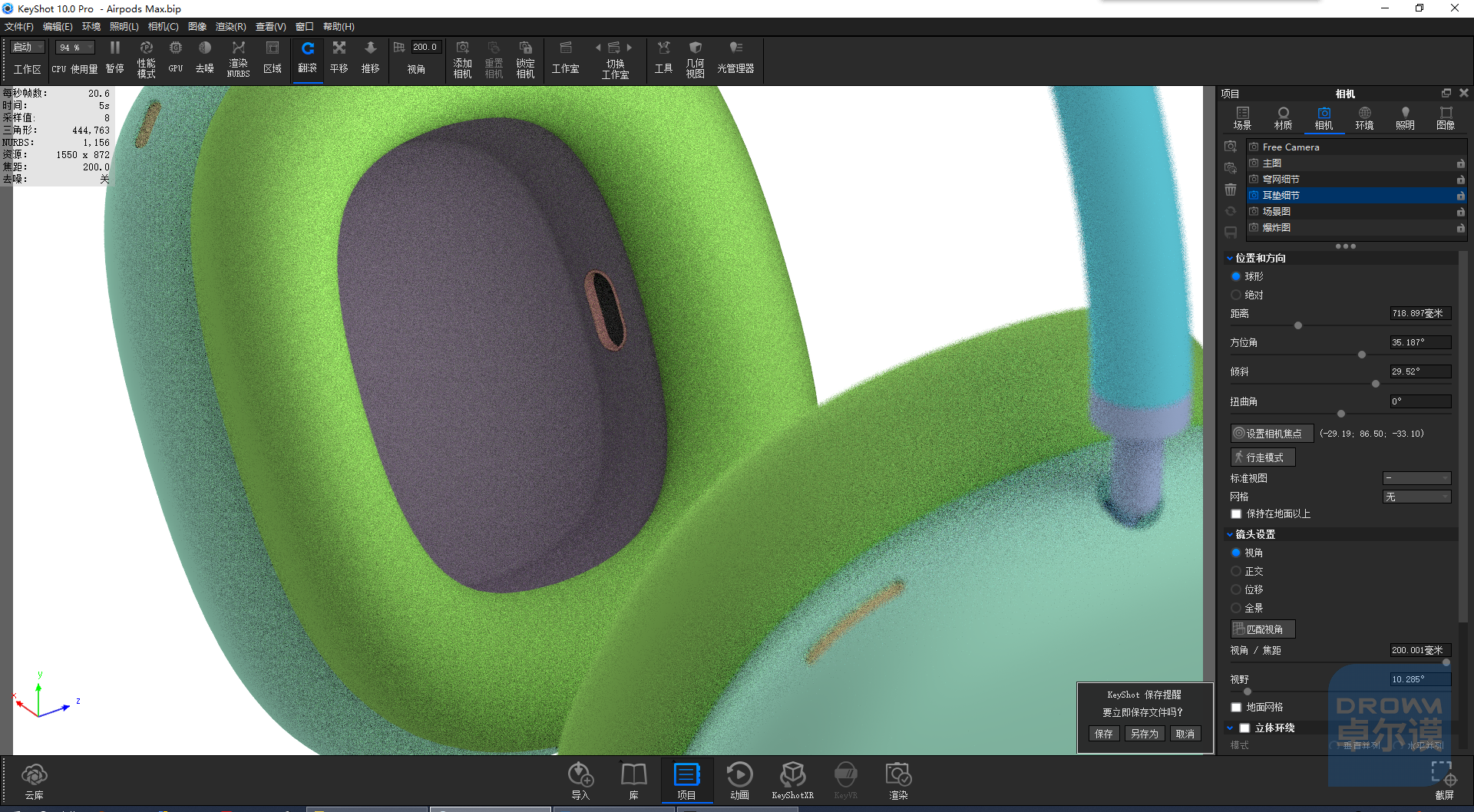Click the Distance (距离) slider handle
This screenshot has height=812, width=1474.
[1298, 325]
